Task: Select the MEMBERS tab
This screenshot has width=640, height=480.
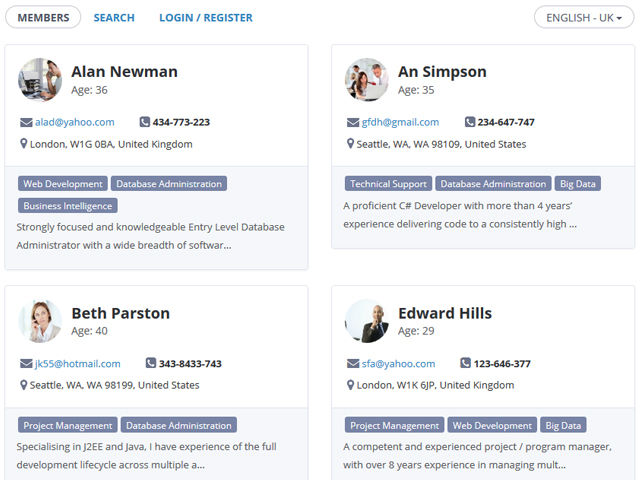Action: 43,18
